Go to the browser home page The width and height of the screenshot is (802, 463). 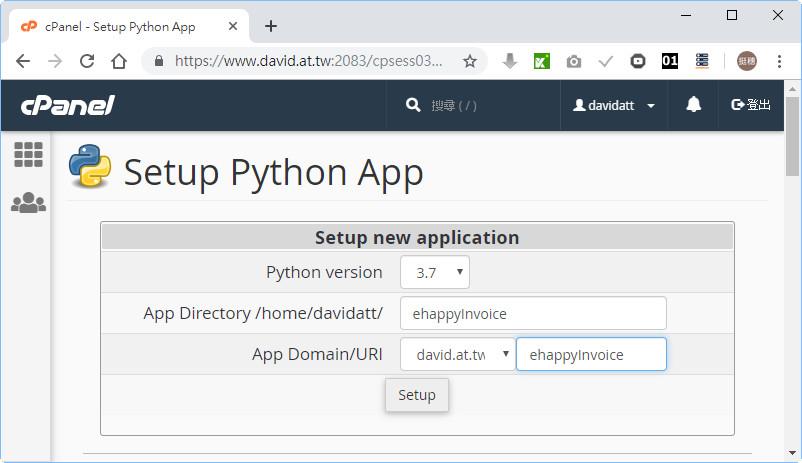coord(119,61)
